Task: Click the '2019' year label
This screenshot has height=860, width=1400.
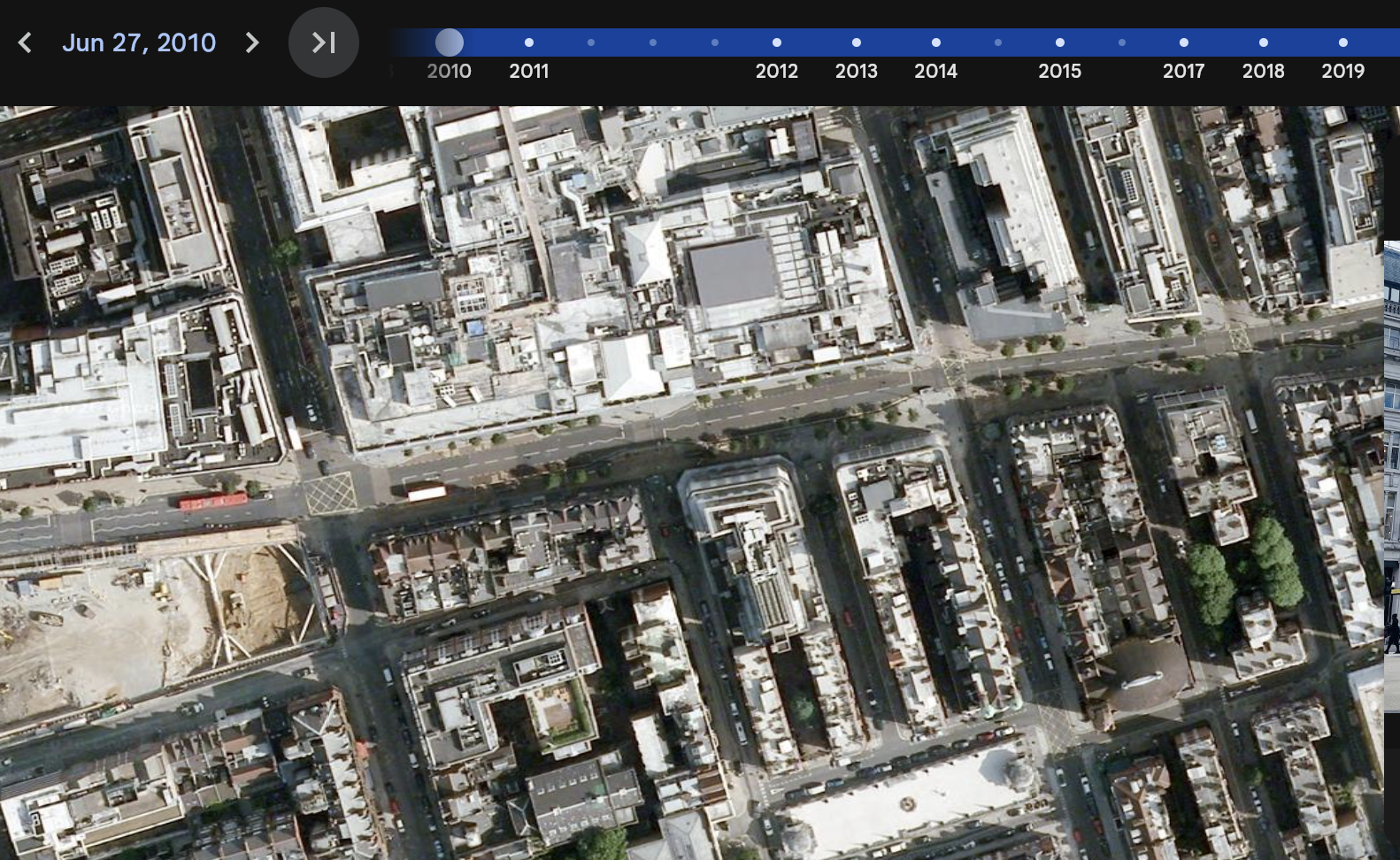Action: tap(1343, 71)
